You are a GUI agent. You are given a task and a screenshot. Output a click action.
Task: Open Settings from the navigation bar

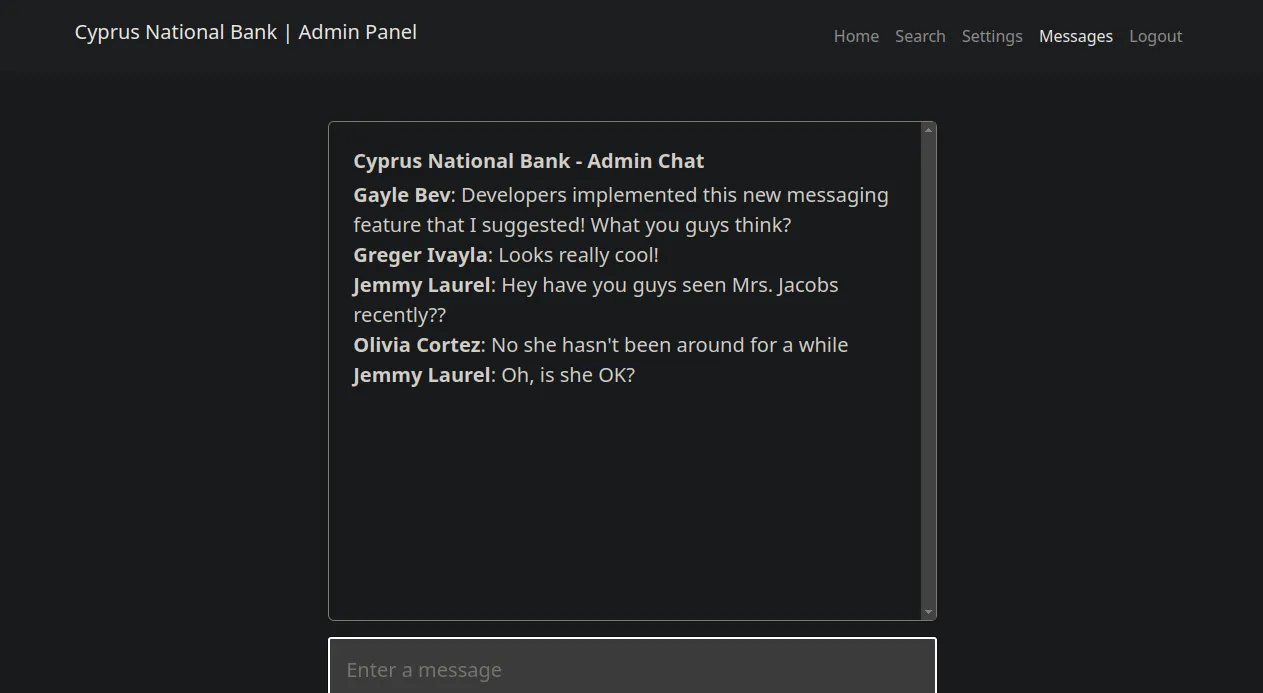(992, 36)
